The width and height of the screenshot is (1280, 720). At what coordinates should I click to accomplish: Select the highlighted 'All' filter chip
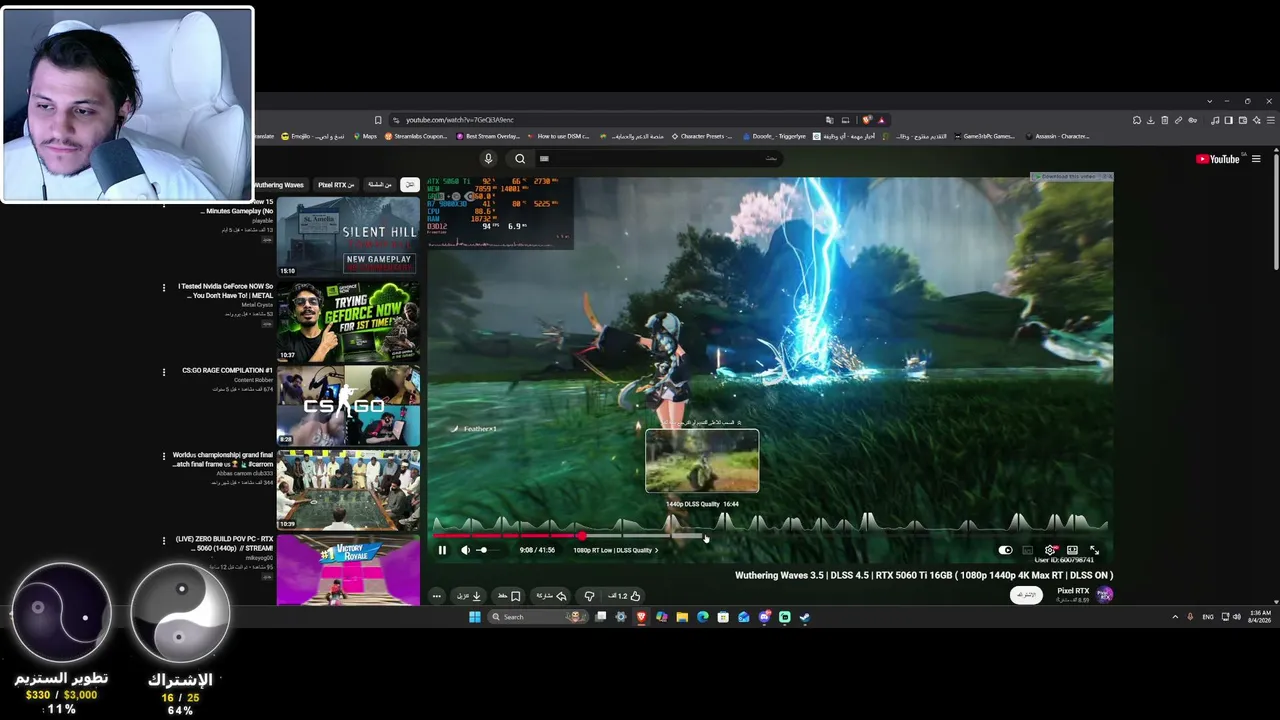(410, 185)
